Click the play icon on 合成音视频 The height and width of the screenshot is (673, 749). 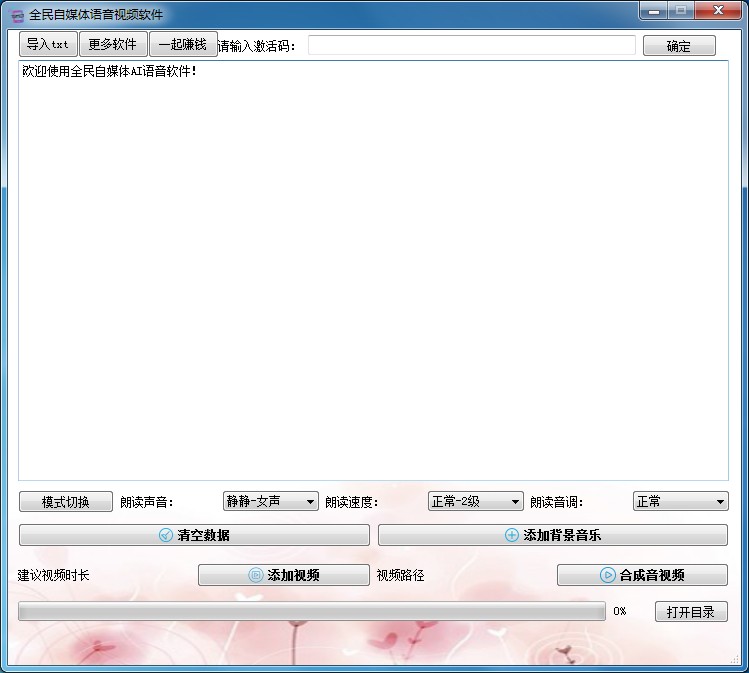coord(607,575)
